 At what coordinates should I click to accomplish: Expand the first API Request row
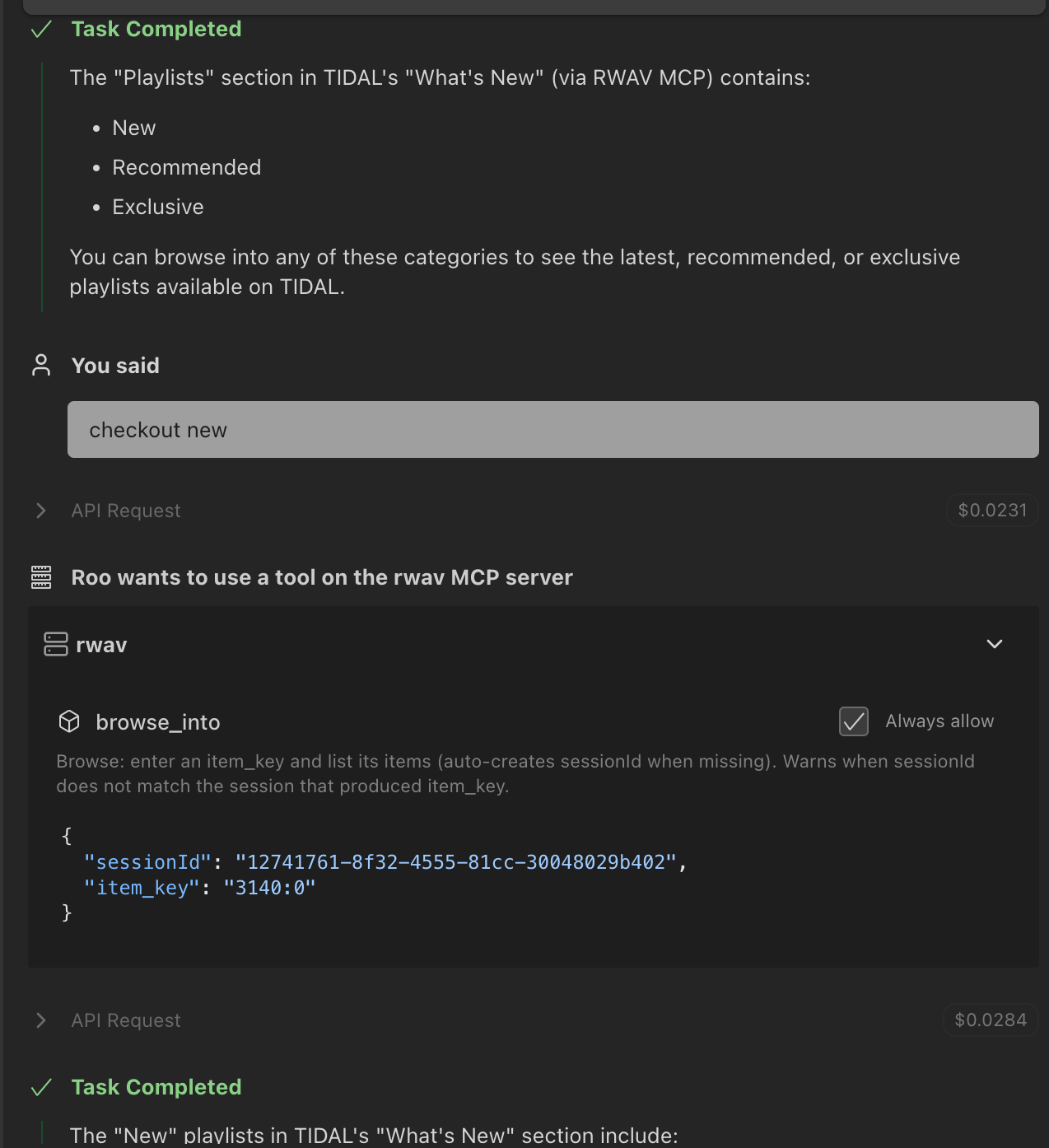coord(41,511)
